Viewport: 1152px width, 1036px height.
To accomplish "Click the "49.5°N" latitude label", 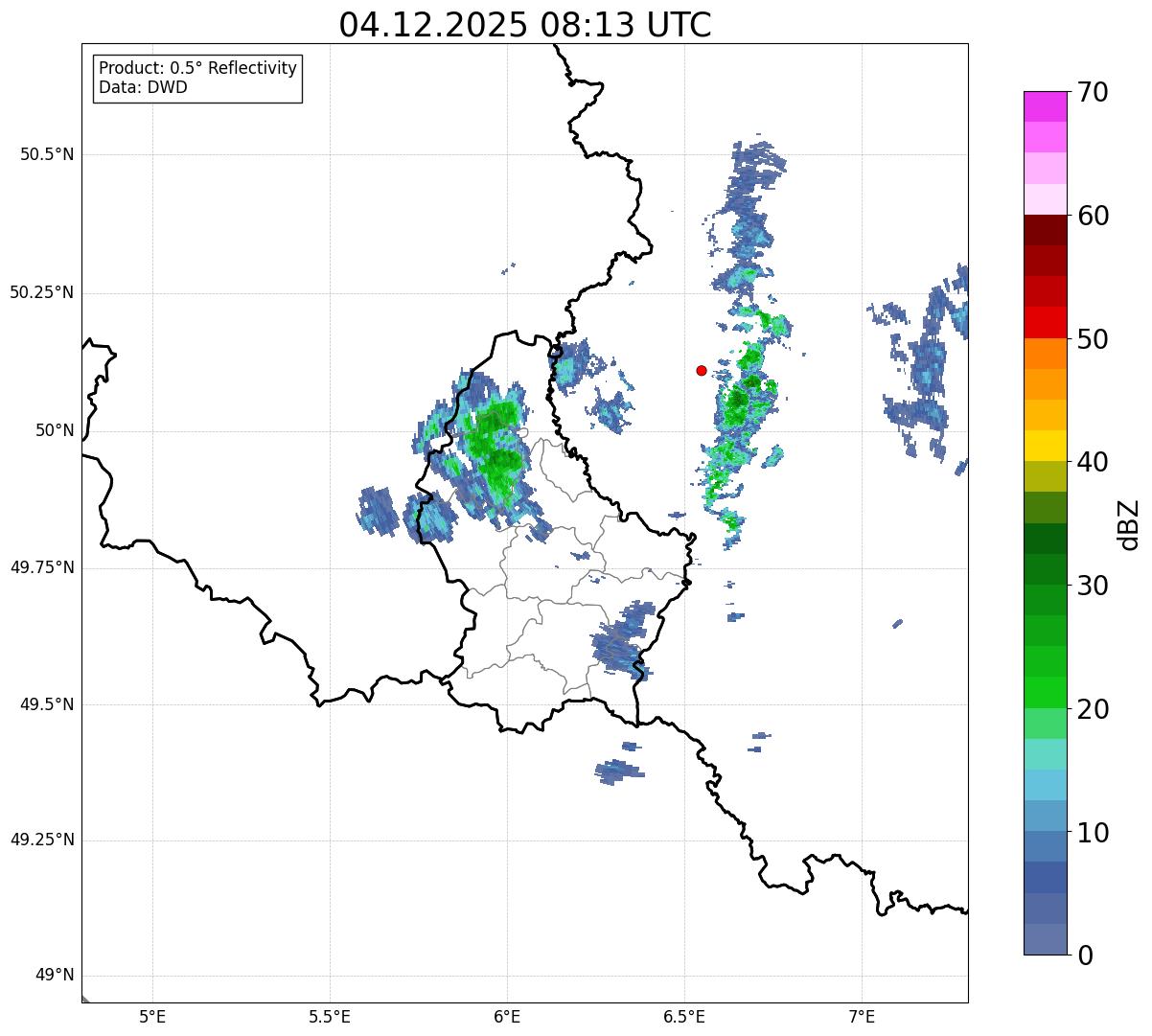I will click(47, 704).
